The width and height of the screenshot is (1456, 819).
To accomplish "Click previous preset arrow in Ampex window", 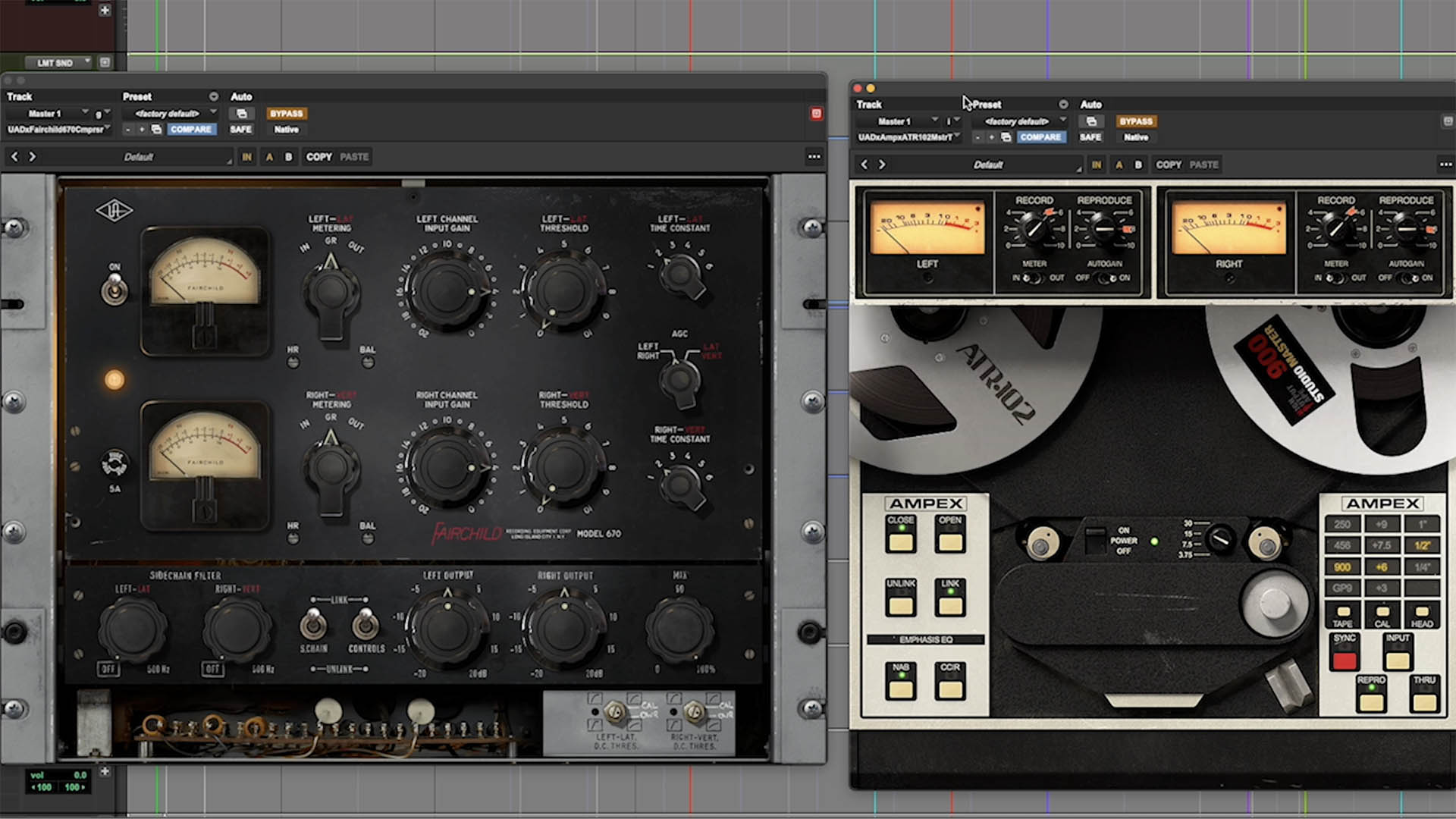I will point(864,165).
